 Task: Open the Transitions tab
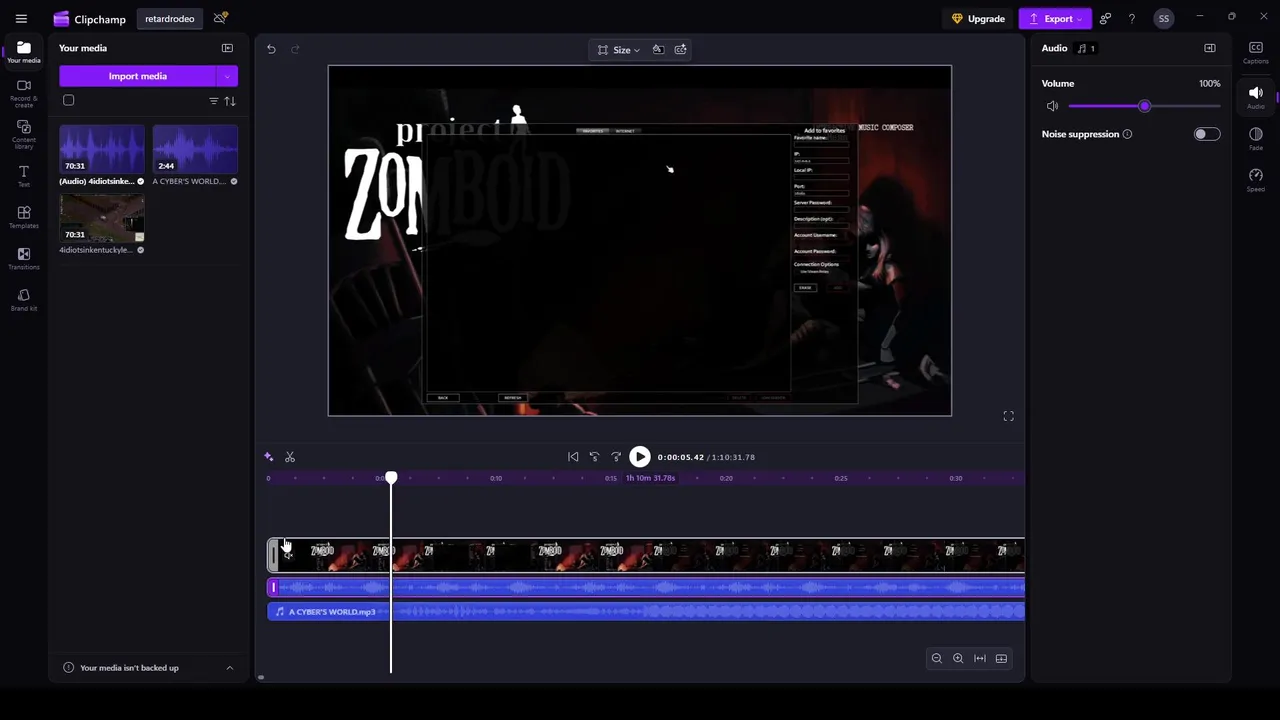tap(24, 258)
